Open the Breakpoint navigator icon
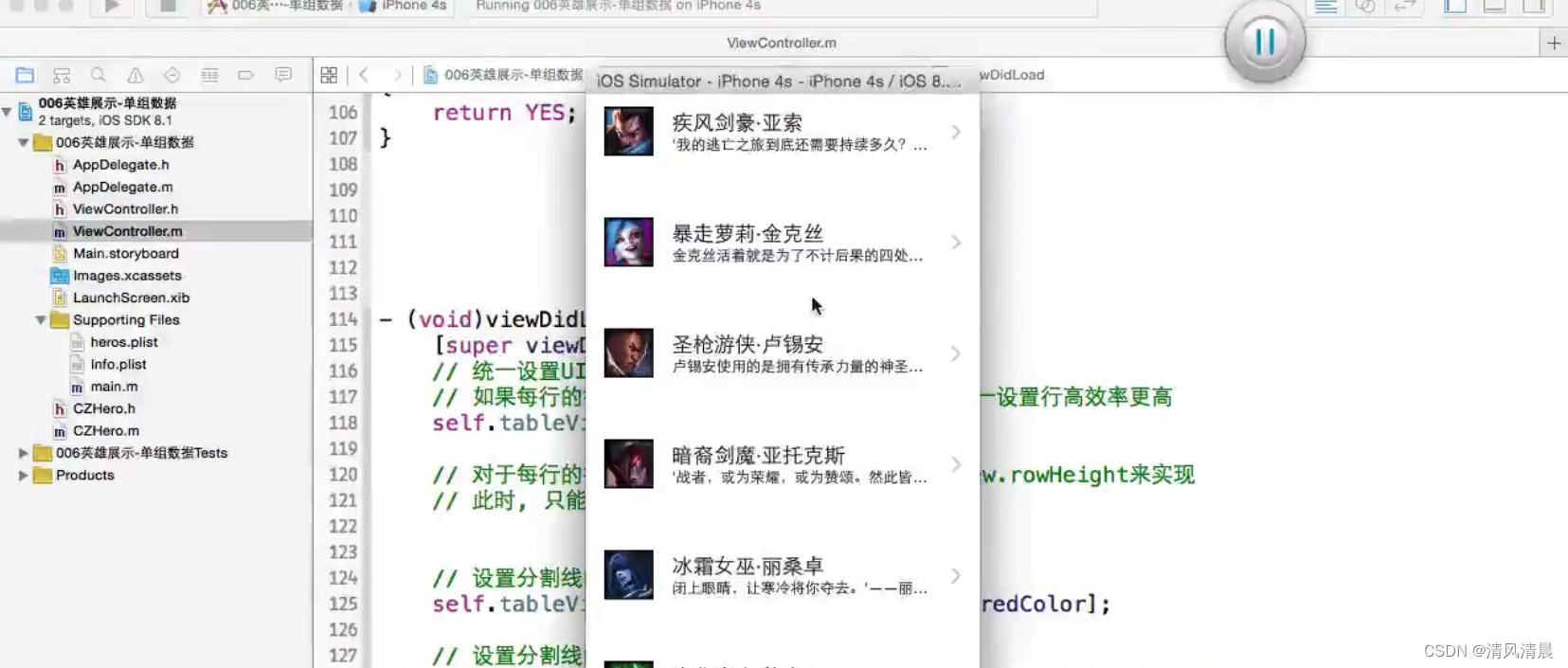This screenshot has width=1568, height=668. (245, 75)
